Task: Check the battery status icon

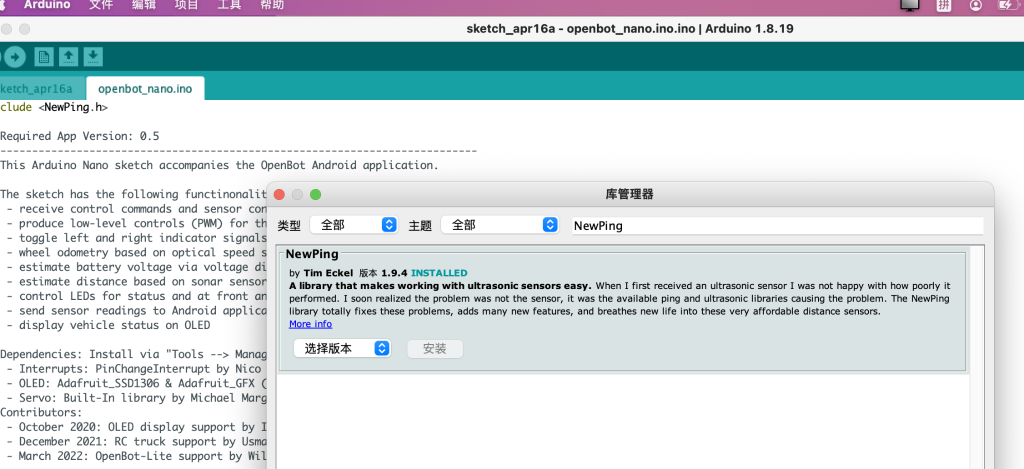Action: [x=1007, y=5]
